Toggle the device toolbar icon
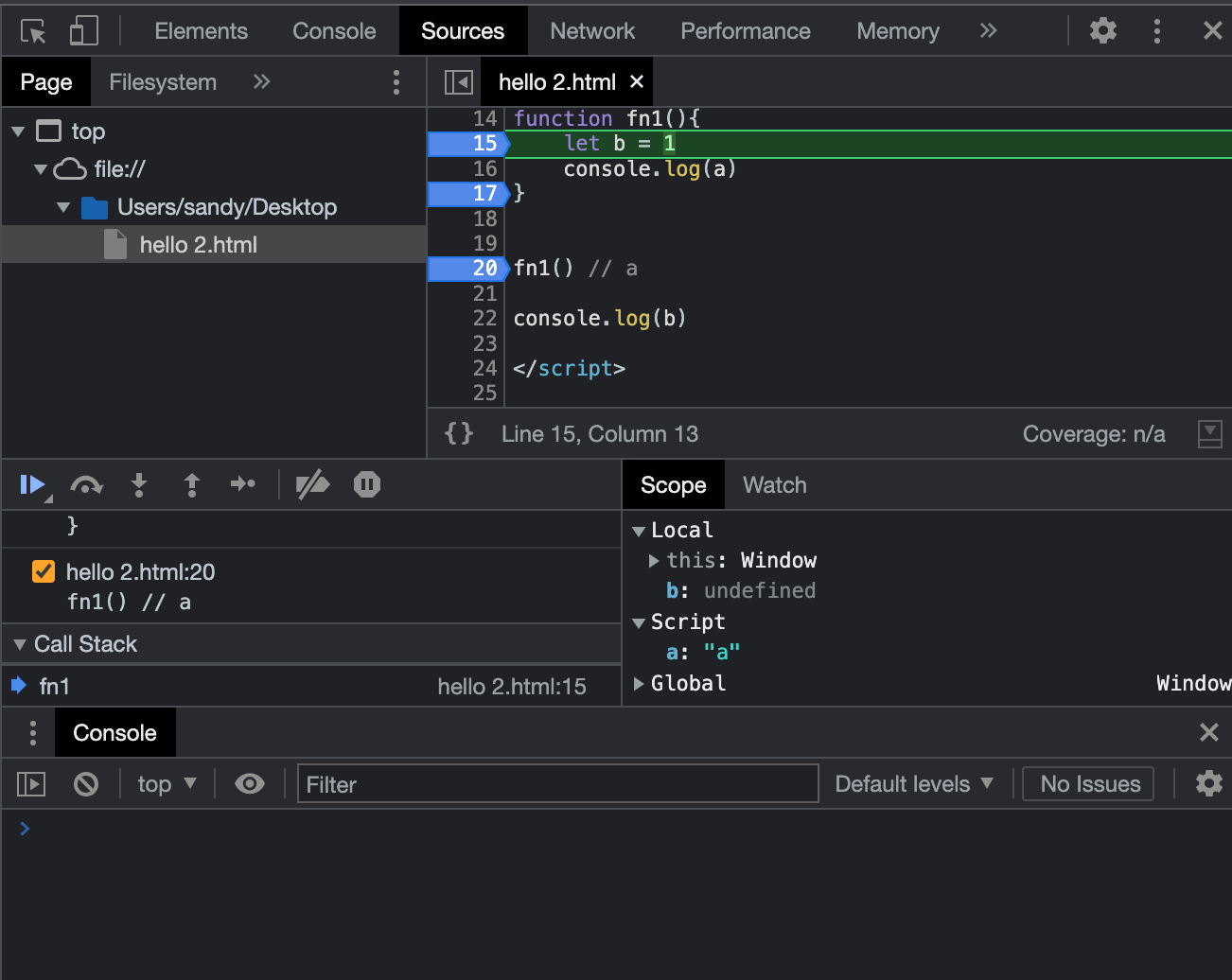Image resolution: width=1232 pixels, height=980 pixels. pos(83,31)
